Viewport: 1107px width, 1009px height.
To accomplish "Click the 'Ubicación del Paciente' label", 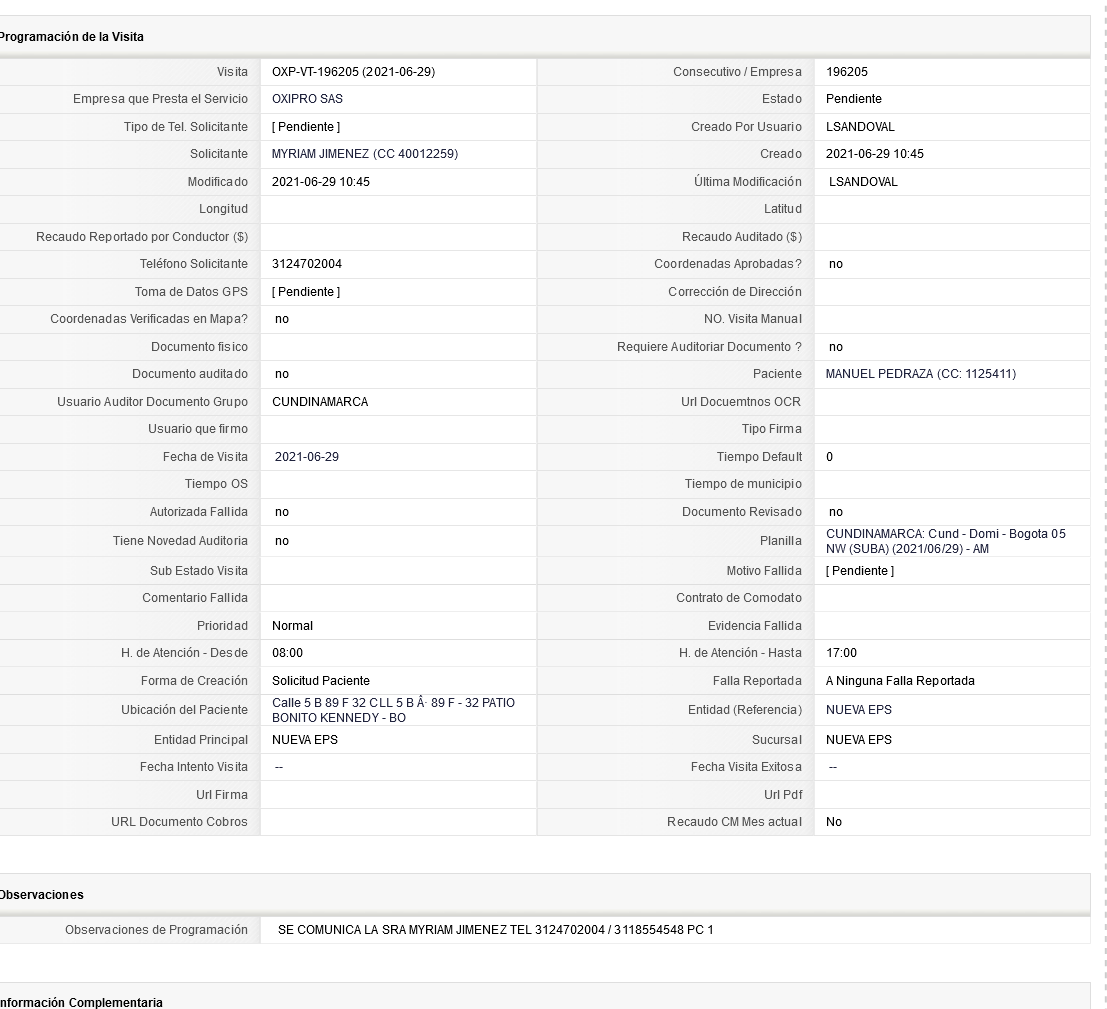I will [184, 710].
